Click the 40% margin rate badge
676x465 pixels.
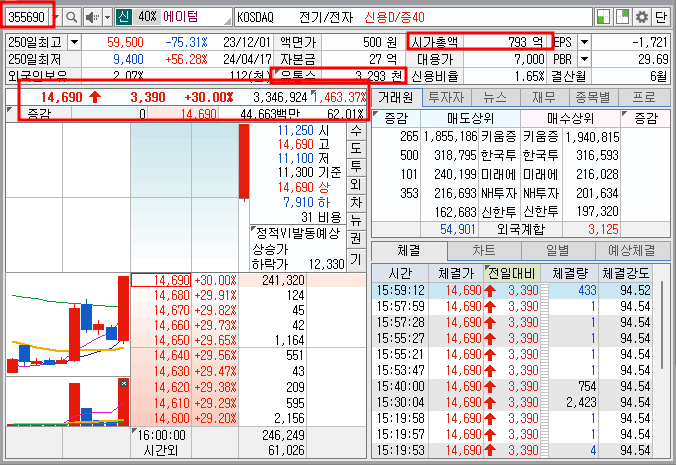147,17
